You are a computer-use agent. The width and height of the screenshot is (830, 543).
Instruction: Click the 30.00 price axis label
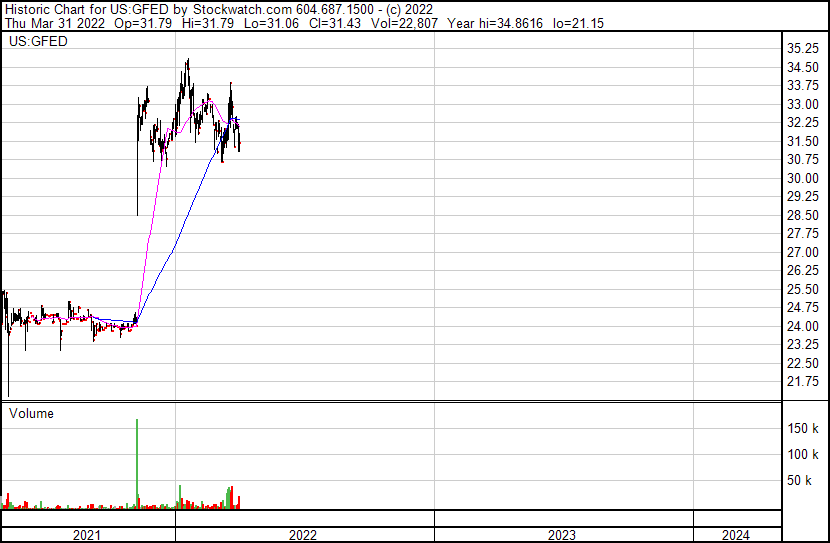click(804, 178)
